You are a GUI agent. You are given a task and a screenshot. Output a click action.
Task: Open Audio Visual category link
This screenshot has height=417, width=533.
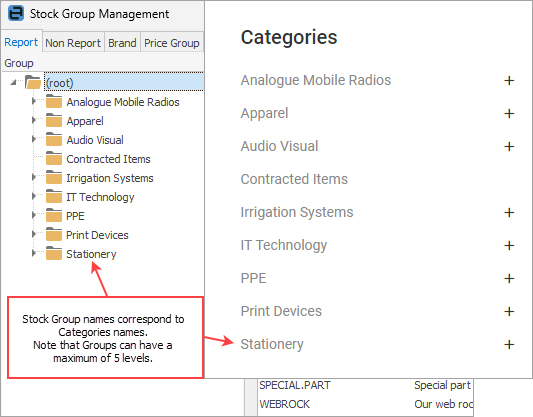pyautogui.click(x=279, y=146)
